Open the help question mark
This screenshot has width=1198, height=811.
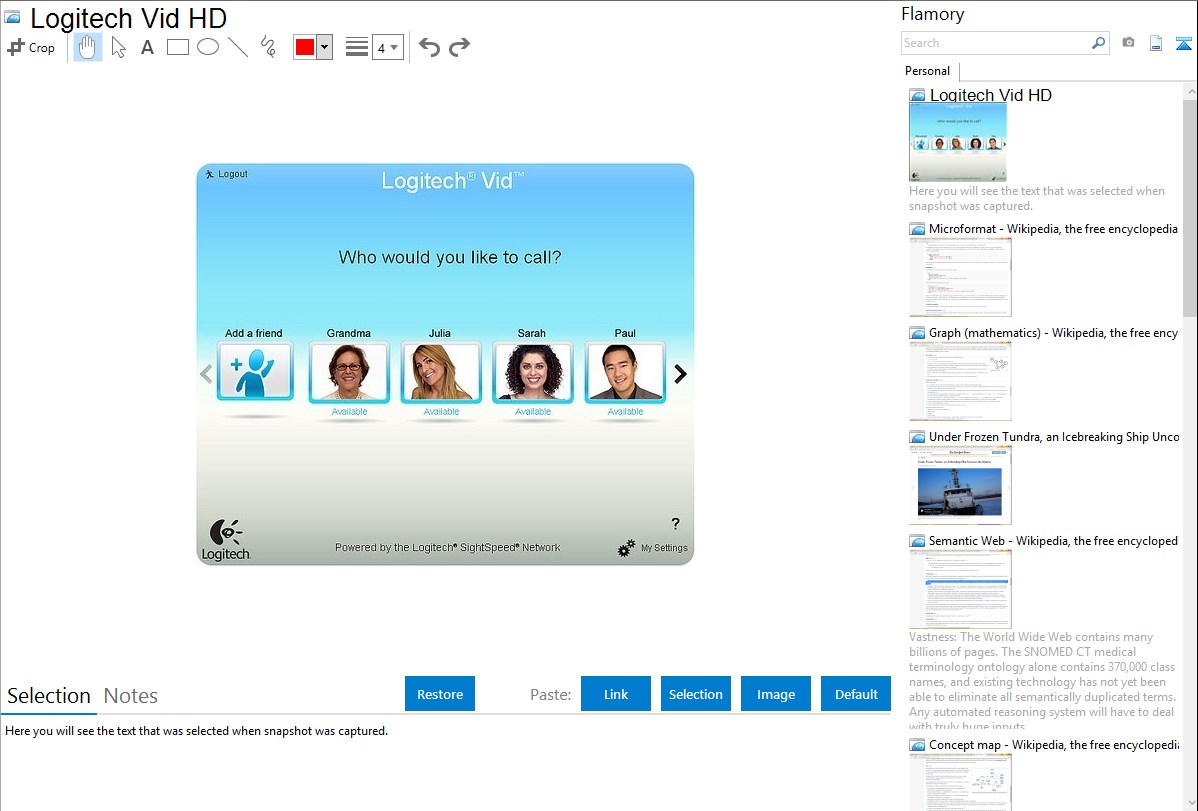[x=675, y=524]
